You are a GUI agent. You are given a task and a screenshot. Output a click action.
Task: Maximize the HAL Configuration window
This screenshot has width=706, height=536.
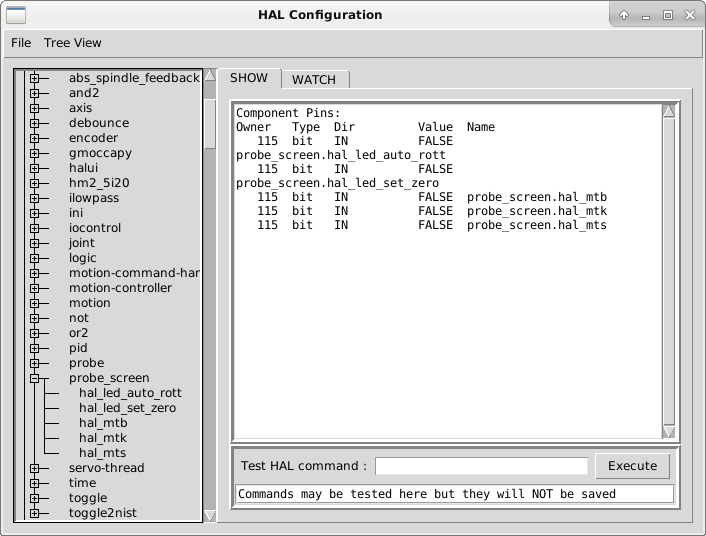(668, 15)
